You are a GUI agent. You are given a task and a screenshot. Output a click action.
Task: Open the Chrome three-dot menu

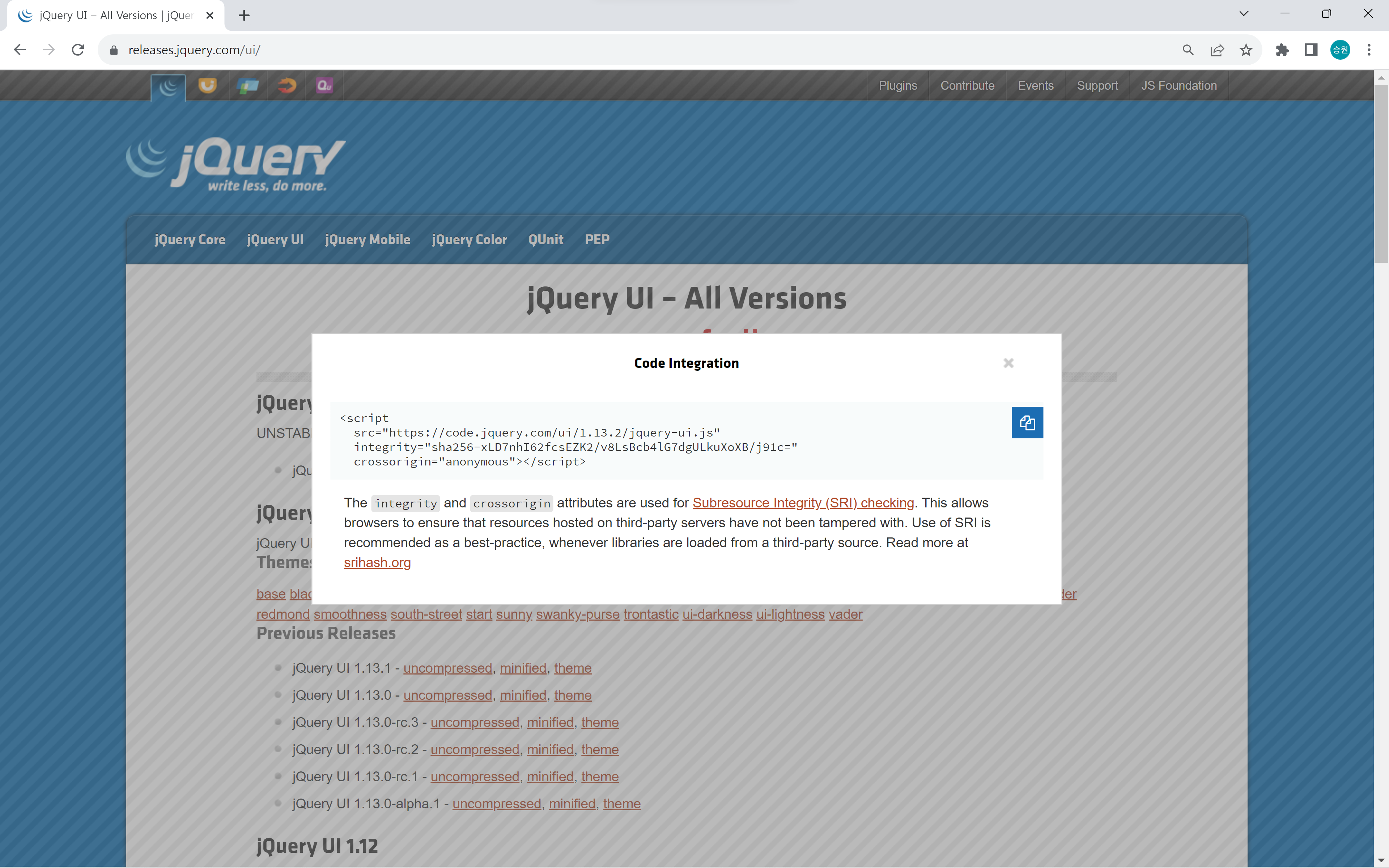(1369, 50)
